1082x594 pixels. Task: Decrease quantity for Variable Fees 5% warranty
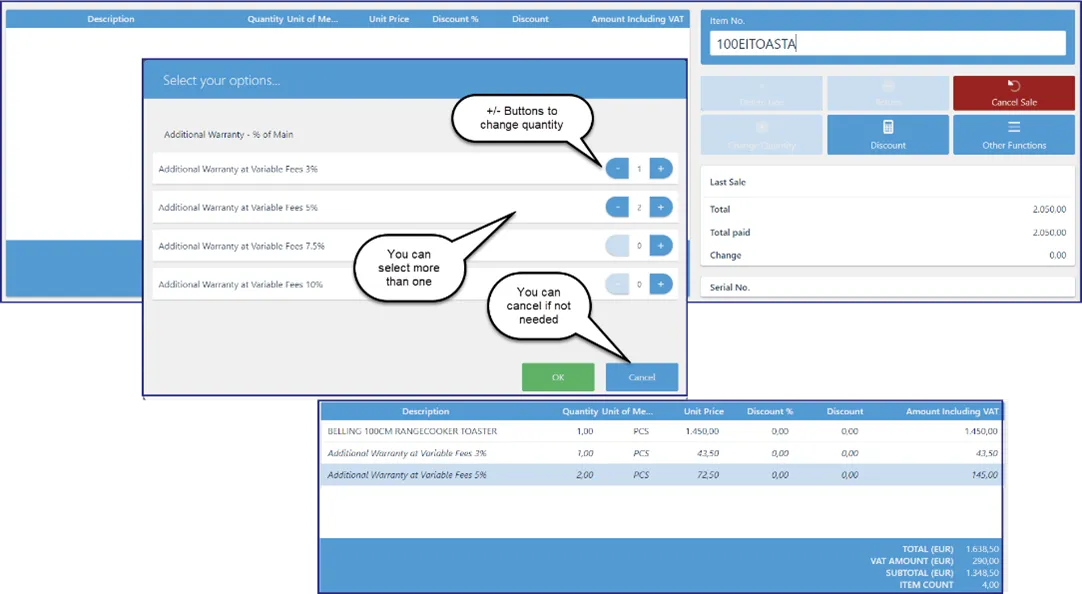(x=617, y=207)
